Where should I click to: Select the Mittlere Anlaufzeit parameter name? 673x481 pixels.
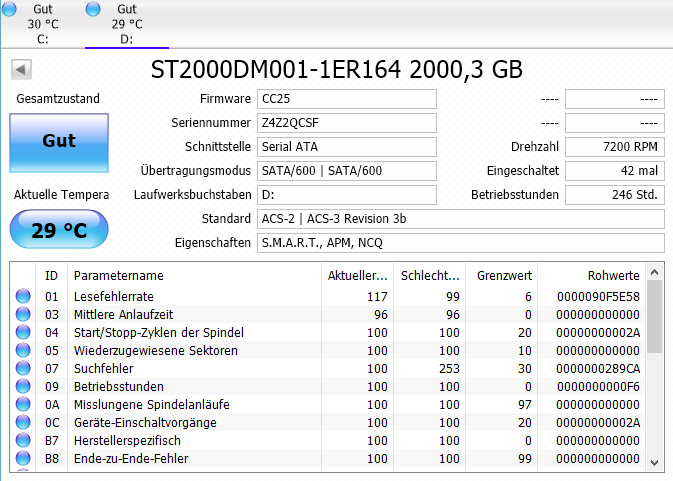(x=124, y=315)
